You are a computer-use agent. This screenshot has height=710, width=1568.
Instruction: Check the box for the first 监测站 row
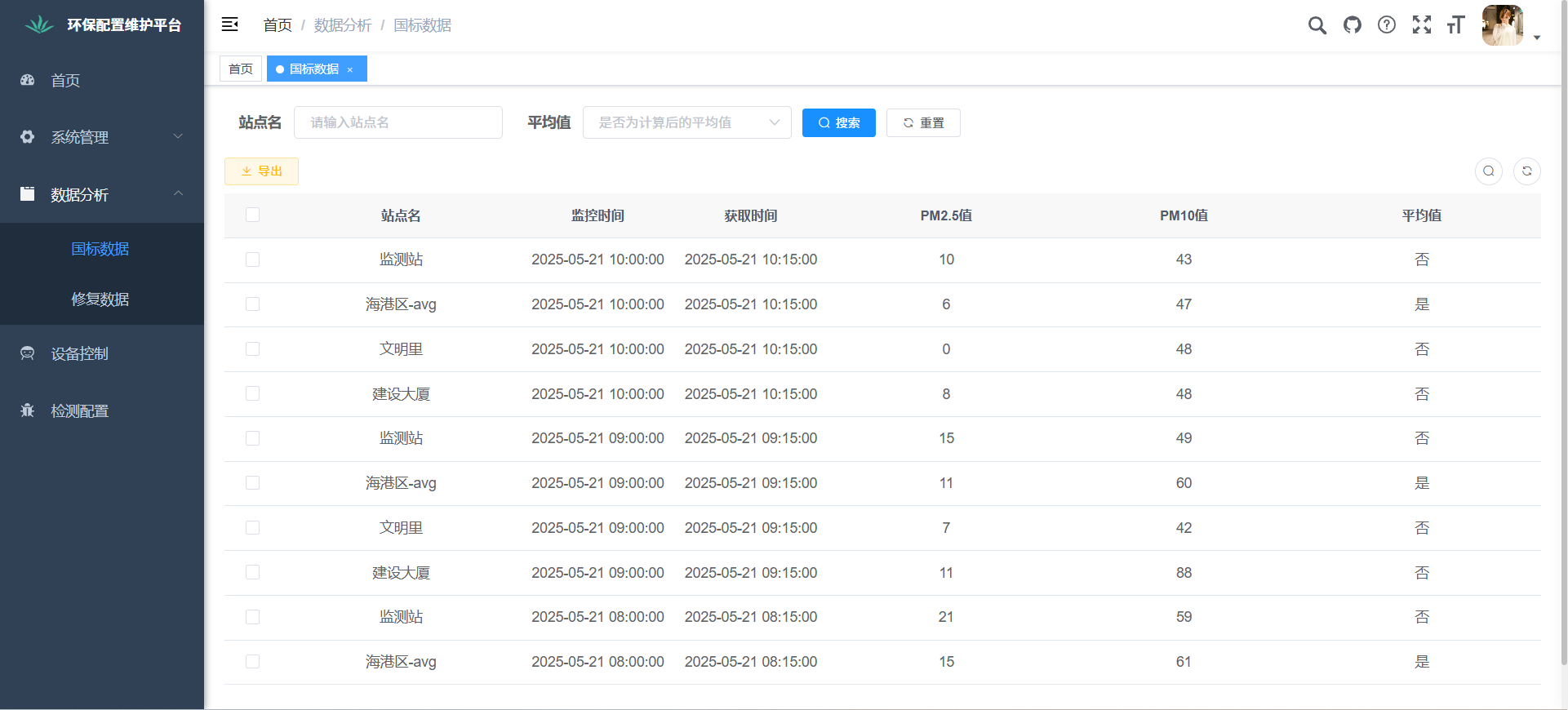click(x=252, y=260)
